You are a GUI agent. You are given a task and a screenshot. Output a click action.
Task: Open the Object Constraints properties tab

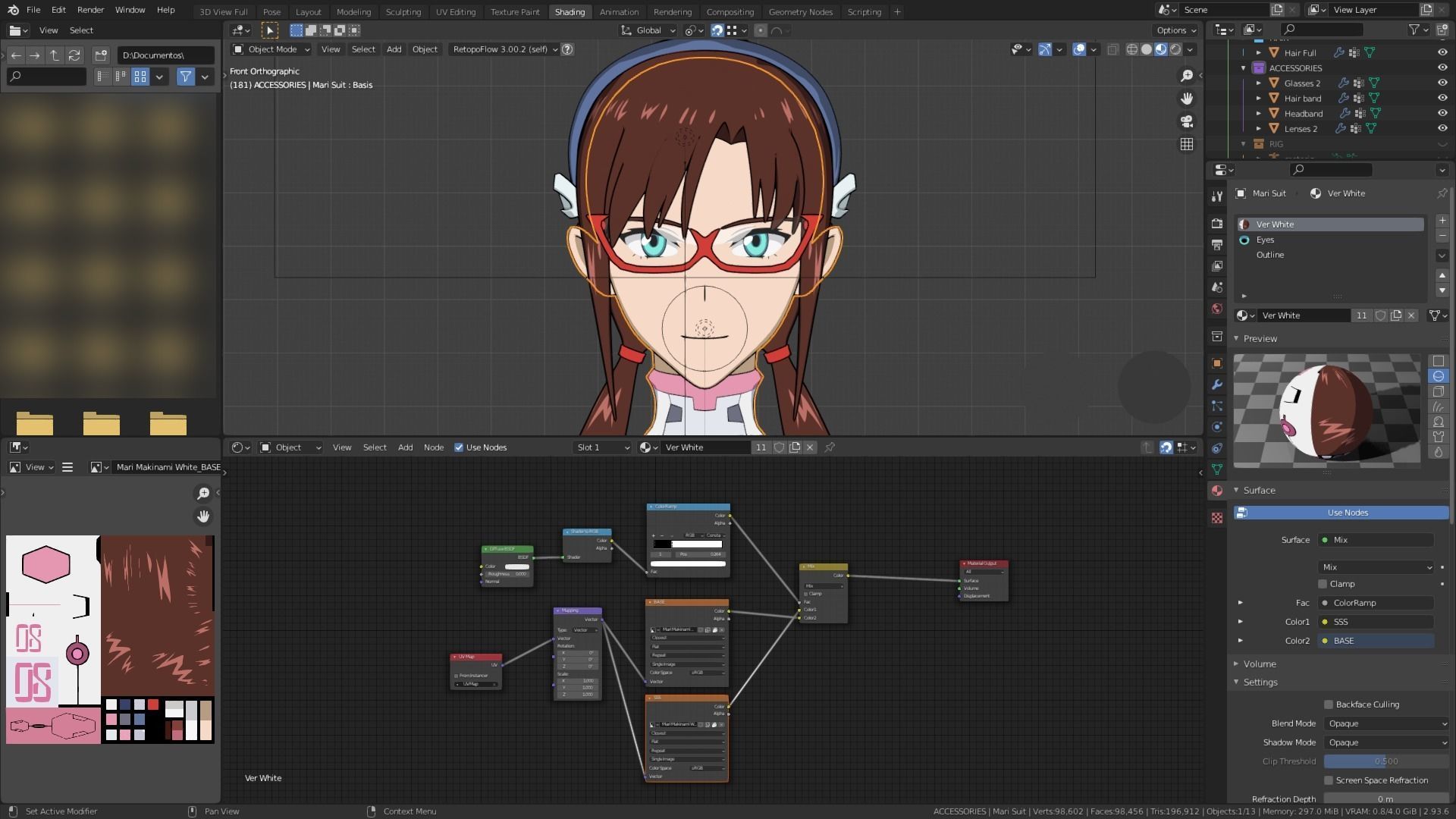1217,448
